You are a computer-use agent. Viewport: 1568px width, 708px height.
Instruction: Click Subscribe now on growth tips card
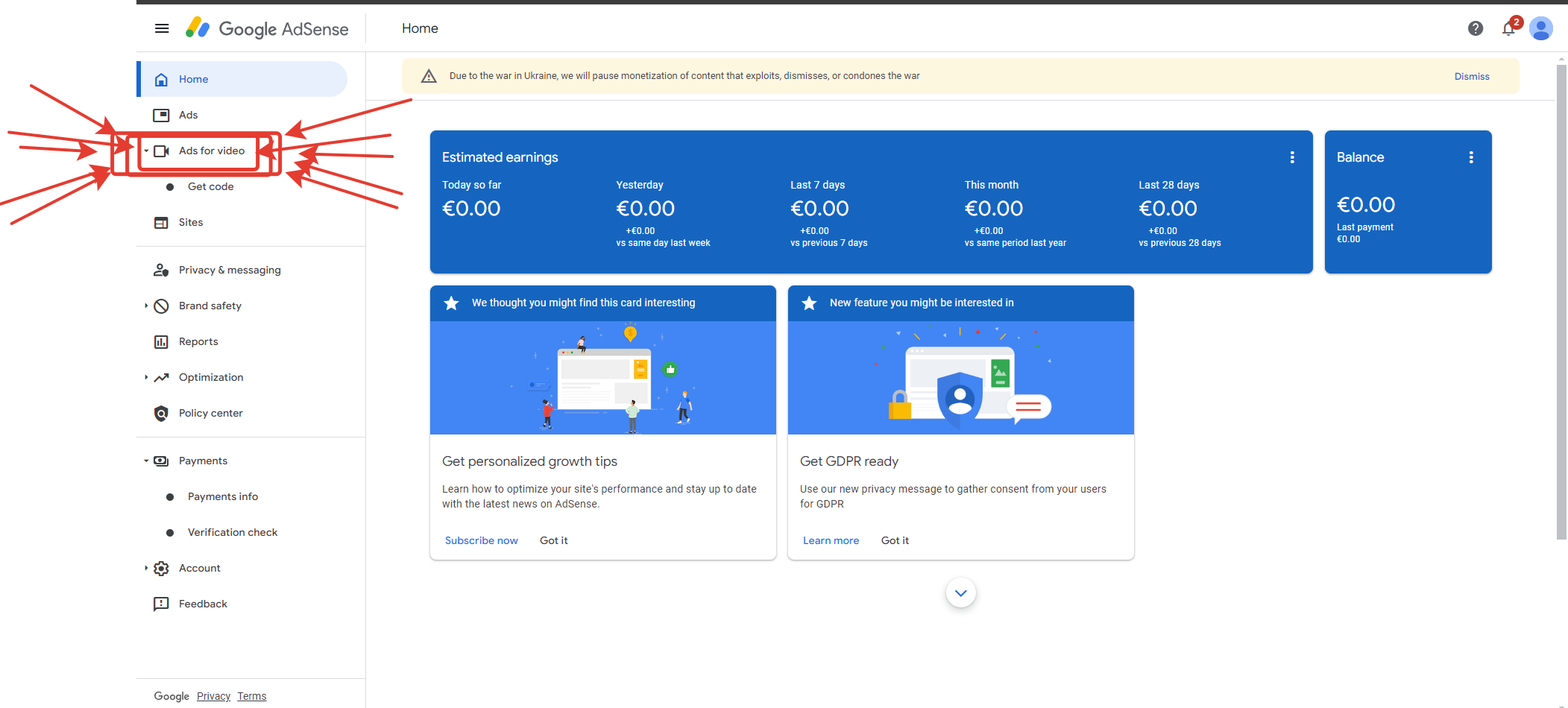(x=482, y=541)
